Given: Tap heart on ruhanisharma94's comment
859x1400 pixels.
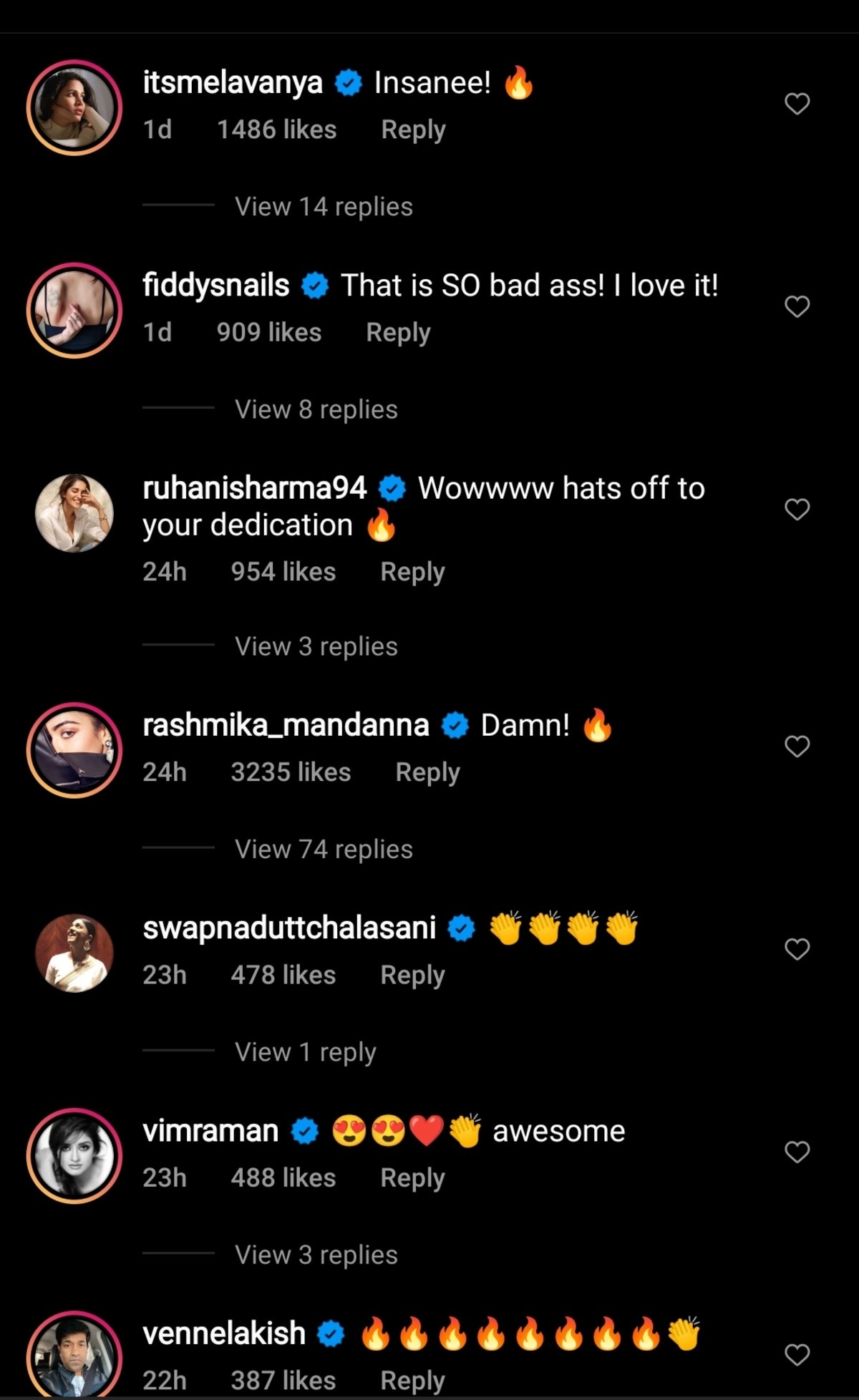Looking at the screenshot, I should click(x=797, y=510).
